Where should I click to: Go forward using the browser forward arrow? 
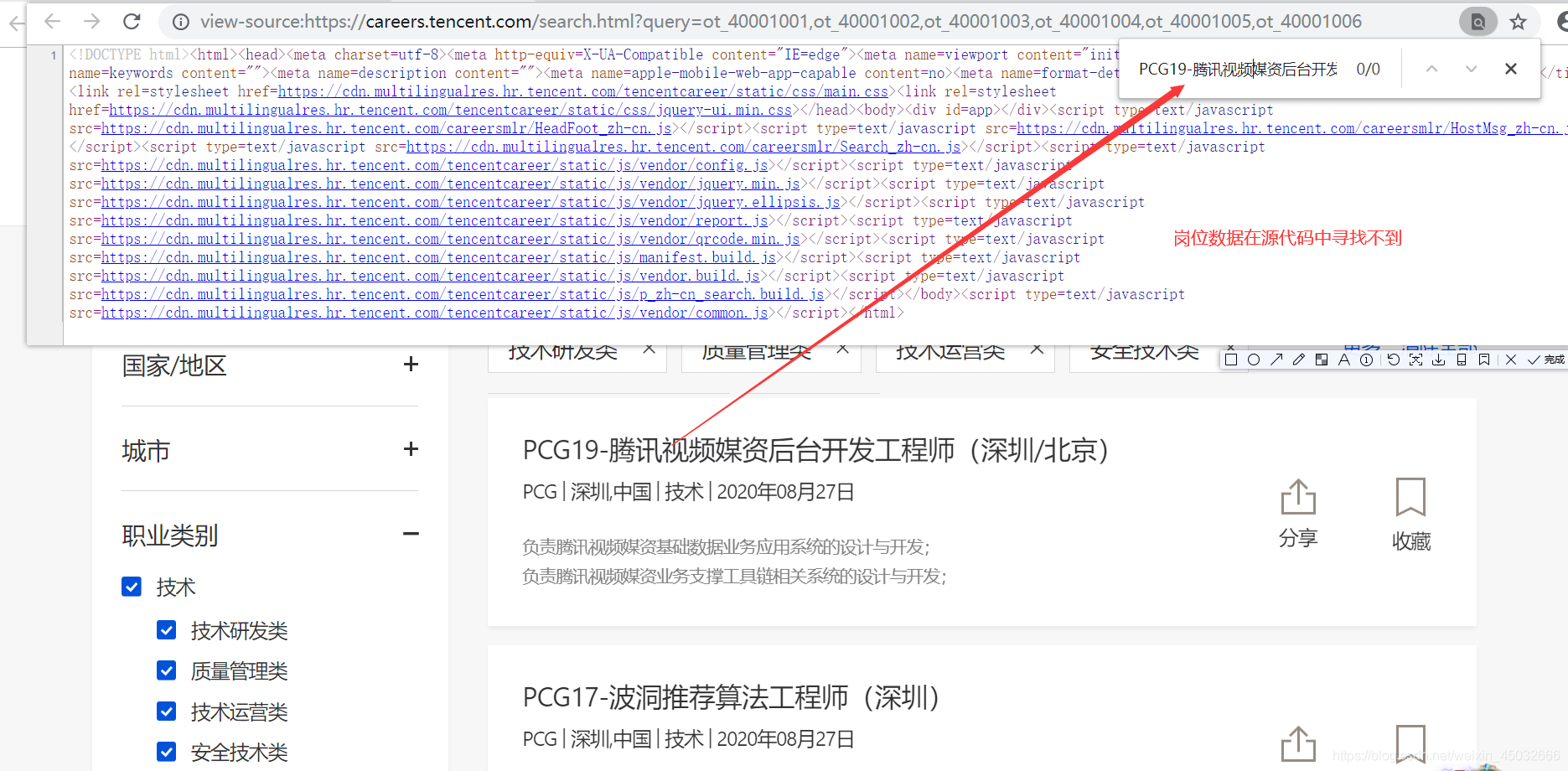pyautogui.click(x=92, y=21)
